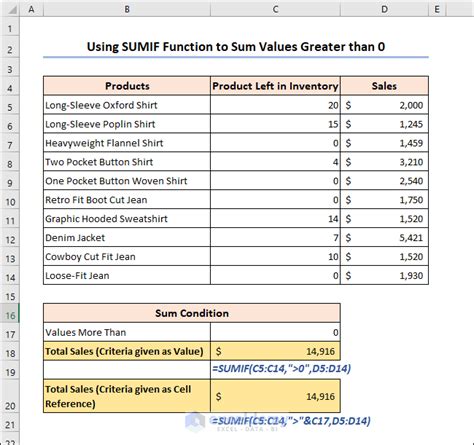Select column B header

127,9
